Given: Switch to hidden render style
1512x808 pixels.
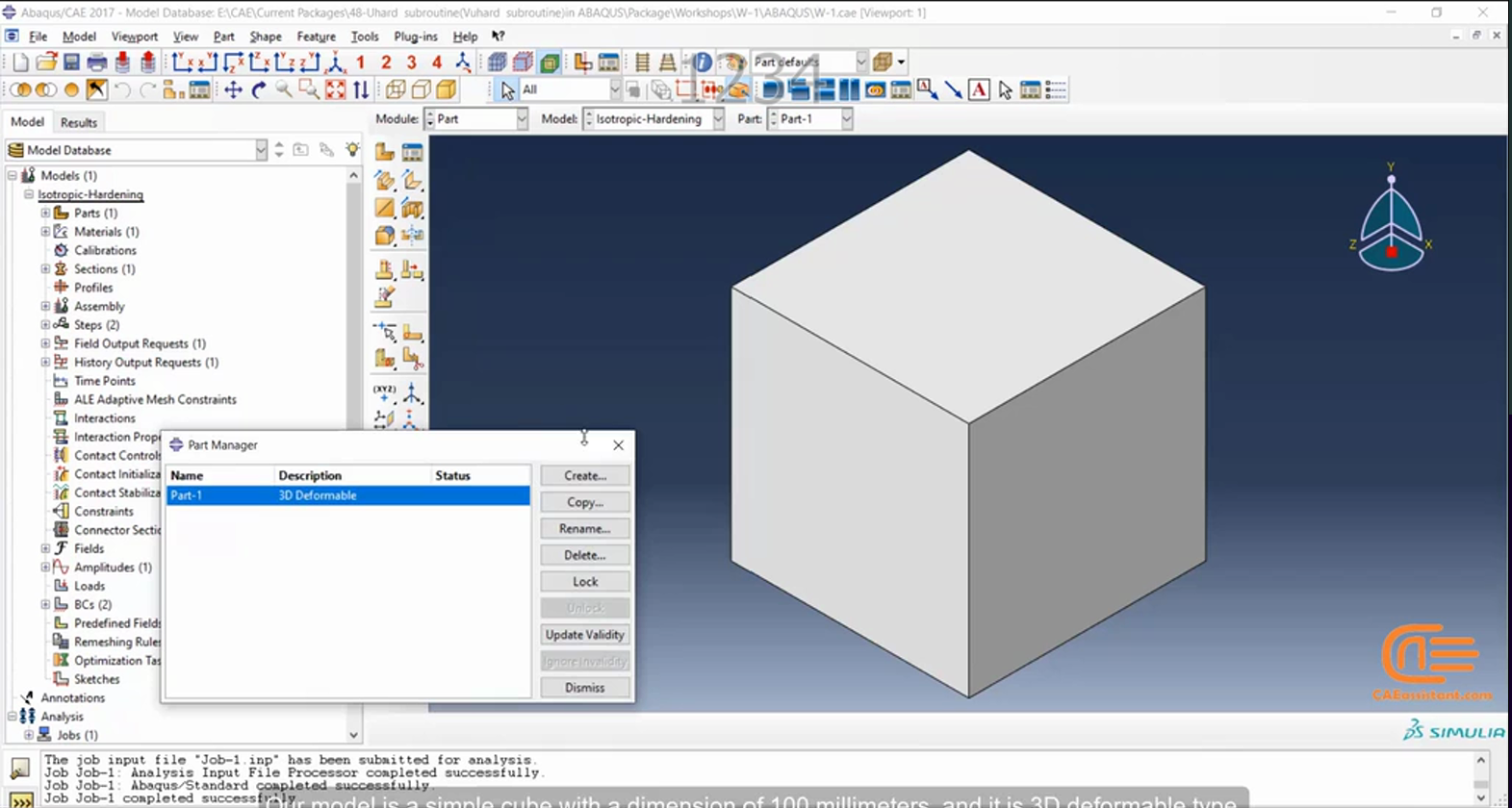Looking at the screenshot, I should point(421,89).
